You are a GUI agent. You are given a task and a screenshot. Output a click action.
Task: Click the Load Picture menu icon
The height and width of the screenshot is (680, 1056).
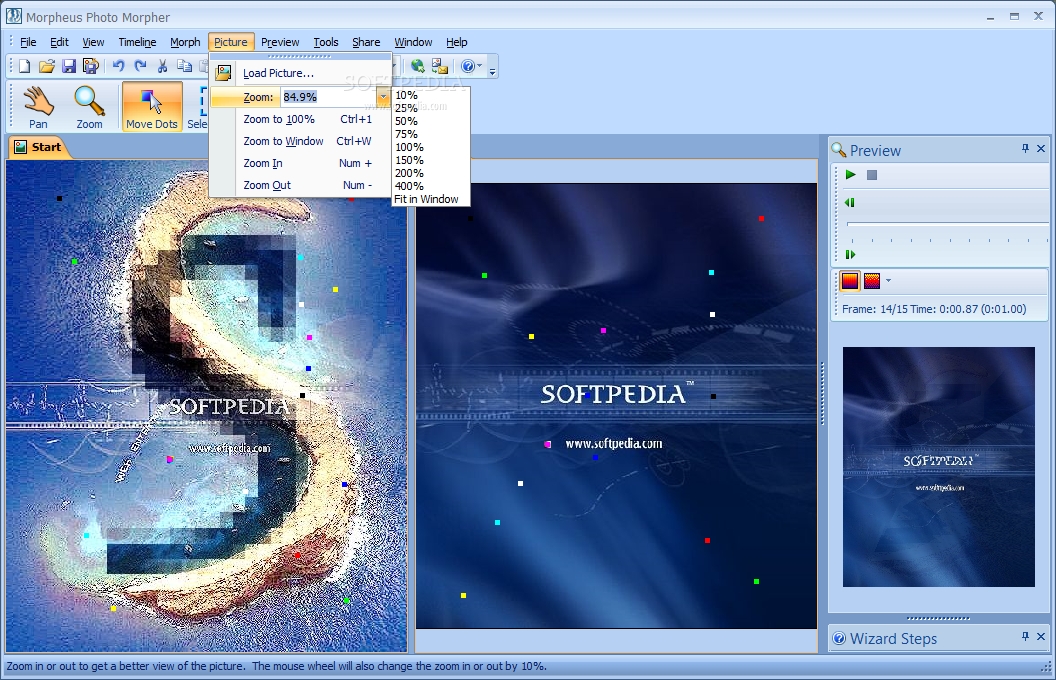(223, 73)
